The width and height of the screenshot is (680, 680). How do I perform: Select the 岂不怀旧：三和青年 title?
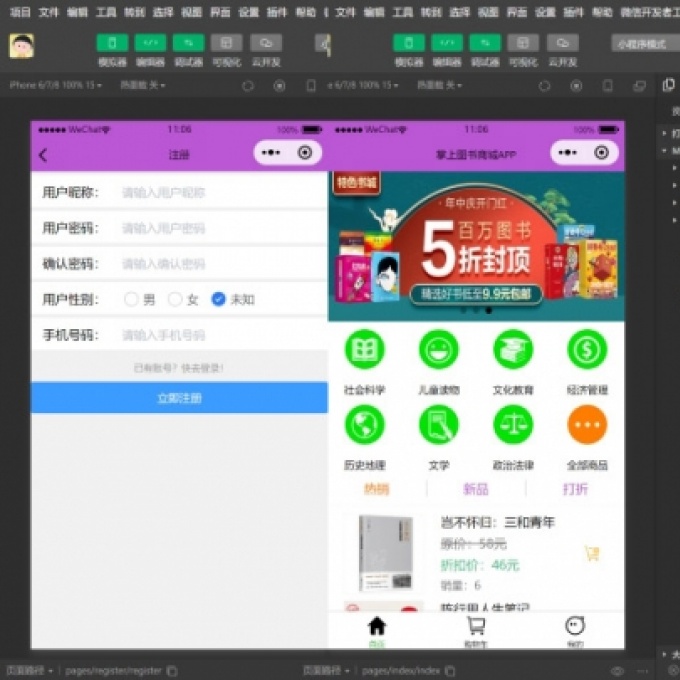coord(497,523)
